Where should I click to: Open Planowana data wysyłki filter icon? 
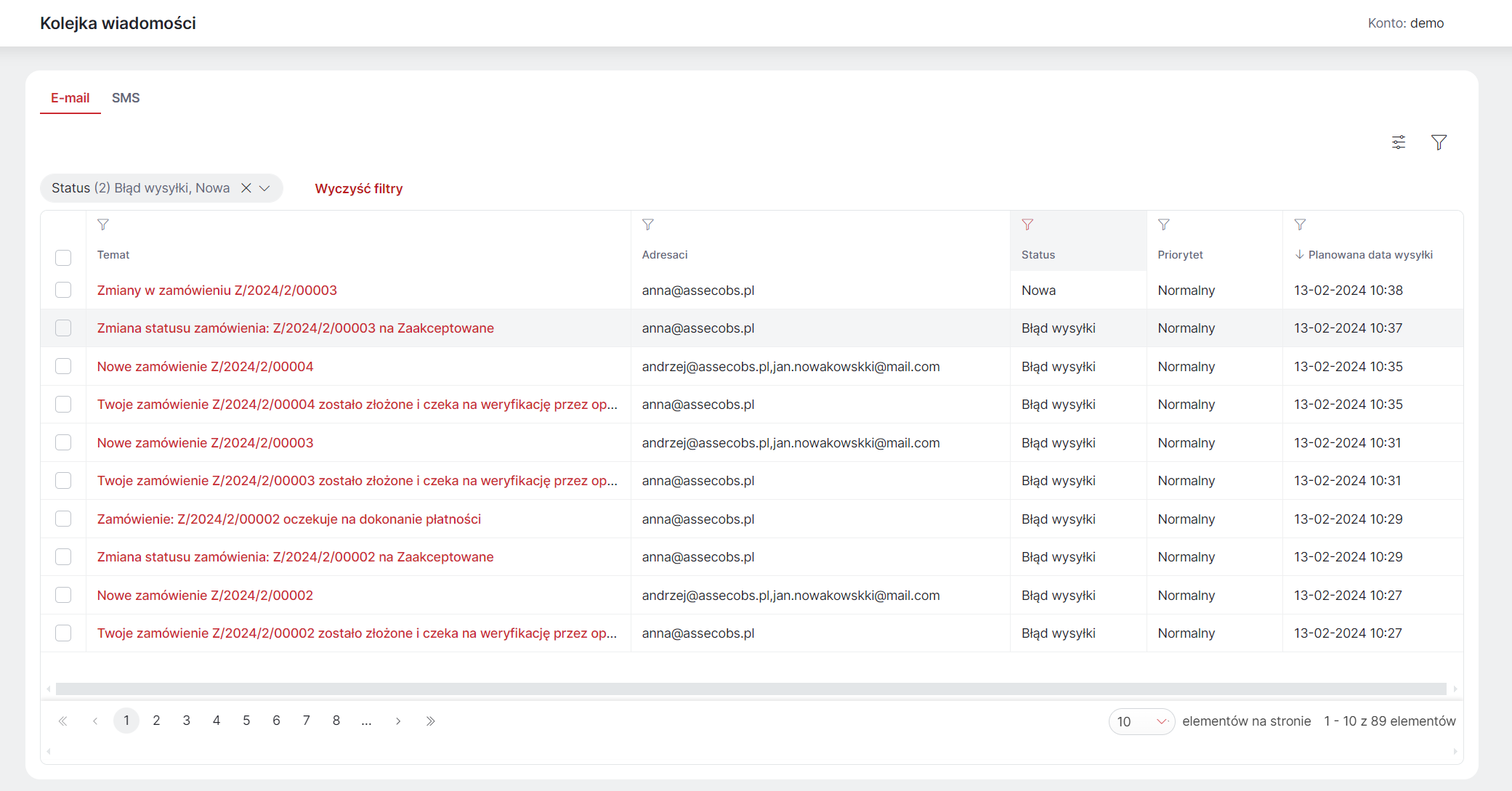click(x=1301, y=224)
